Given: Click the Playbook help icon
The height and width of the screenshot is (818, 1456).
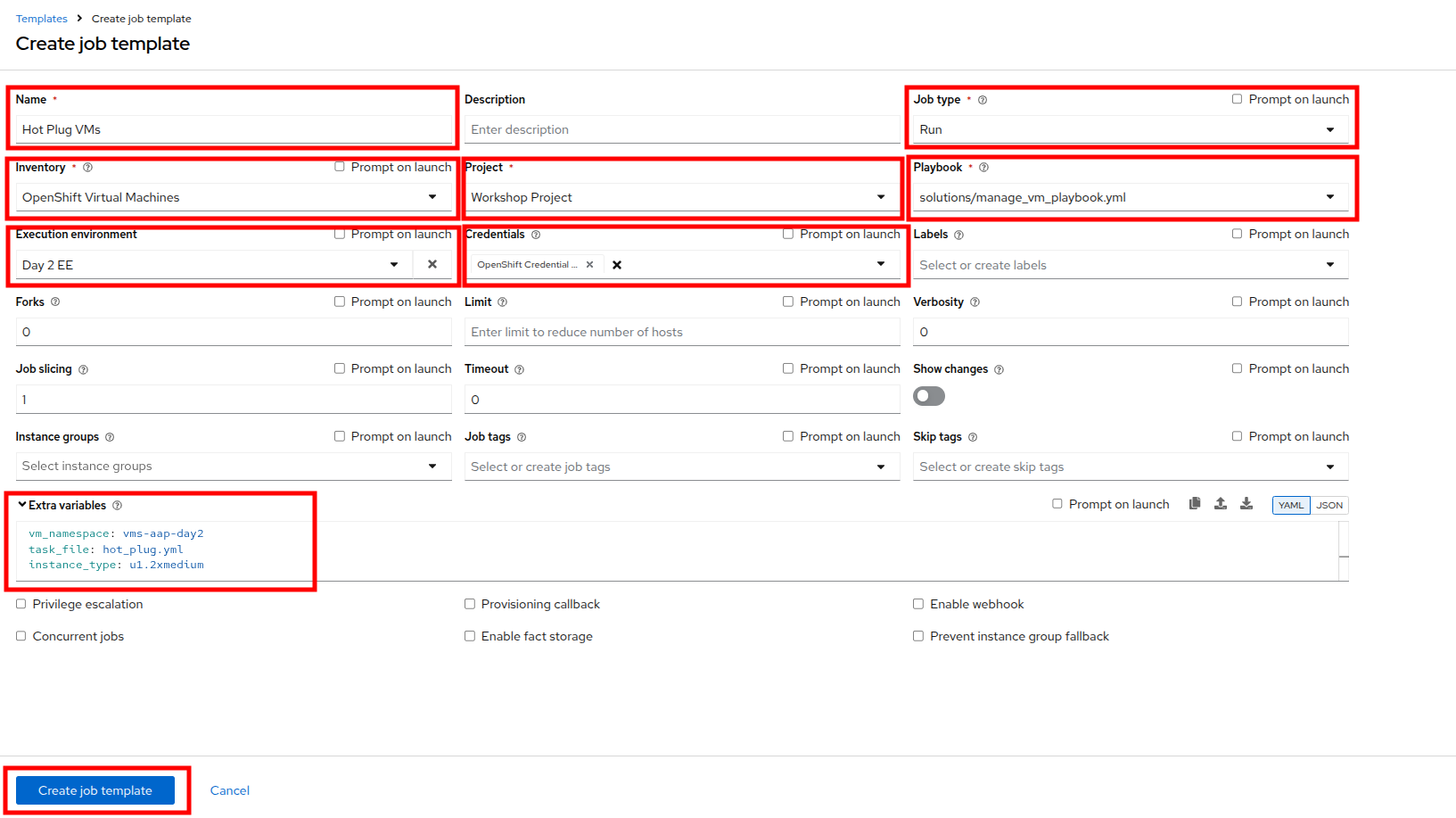Looking at the screenshot, I should tap(983, 168).
